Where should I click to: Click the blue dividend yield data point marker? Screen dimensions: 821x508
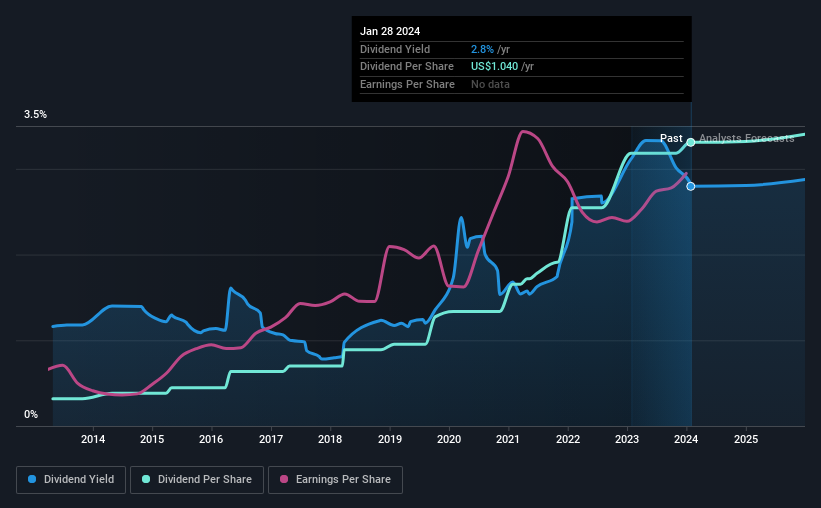(x=691, y=186)
